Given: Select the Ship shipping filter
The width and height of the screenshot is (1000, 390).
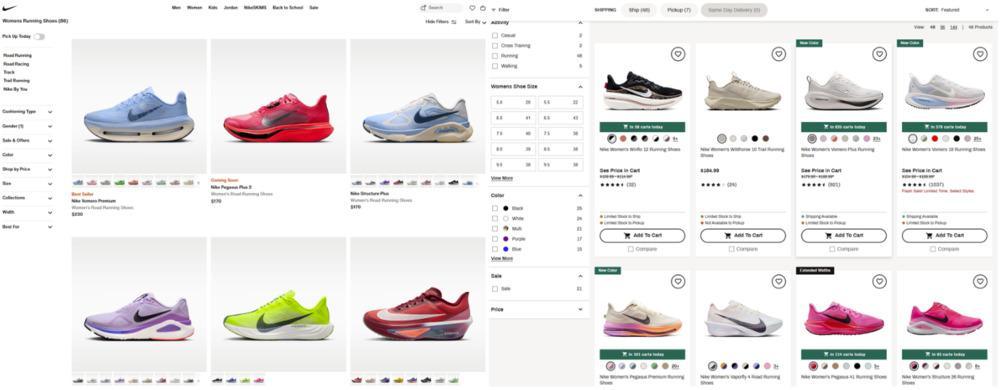Looking at the screenshot, I should coord(638,10).
